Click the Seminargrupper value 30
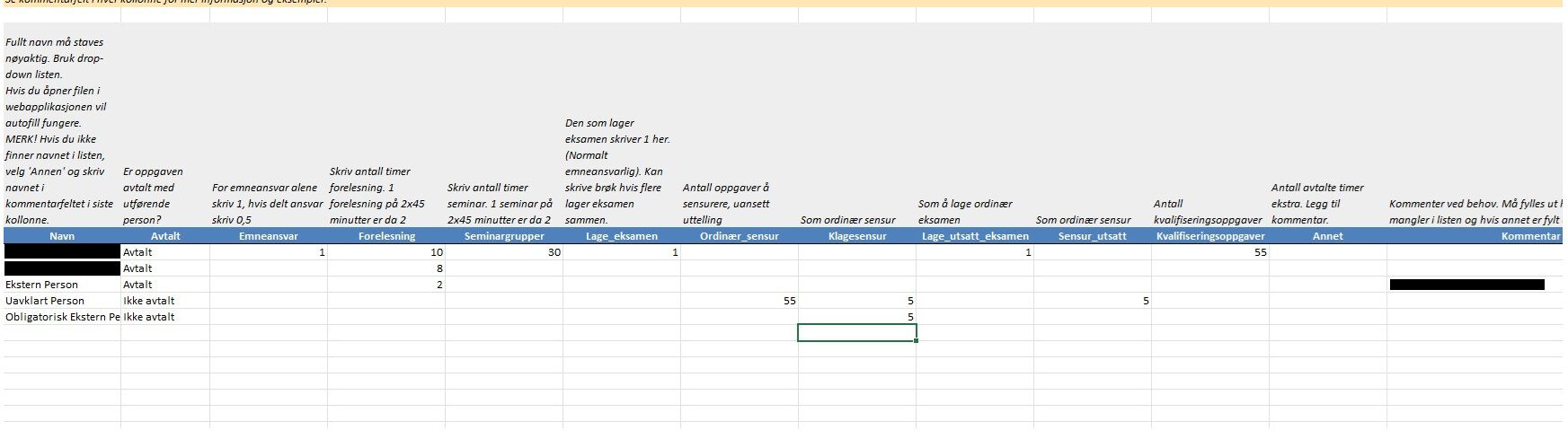 (x=504, y=252)
